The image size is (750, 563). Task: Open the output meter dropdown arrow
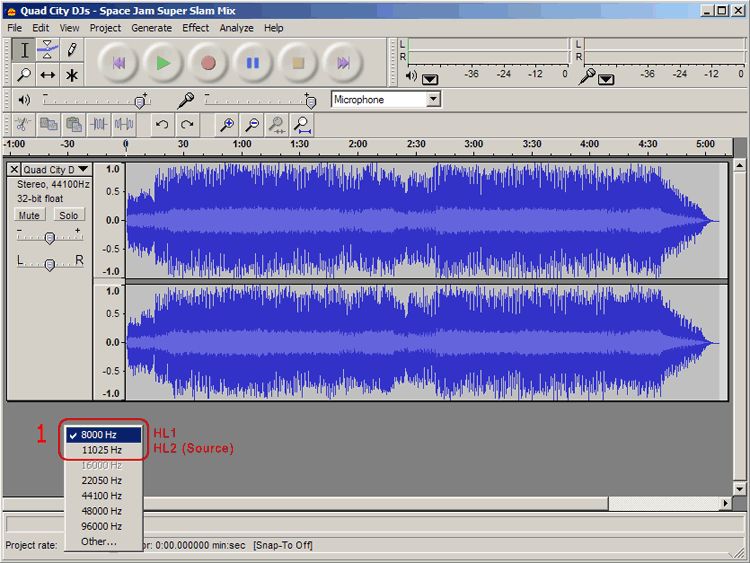pyautogui.click(x=430, y=78)
